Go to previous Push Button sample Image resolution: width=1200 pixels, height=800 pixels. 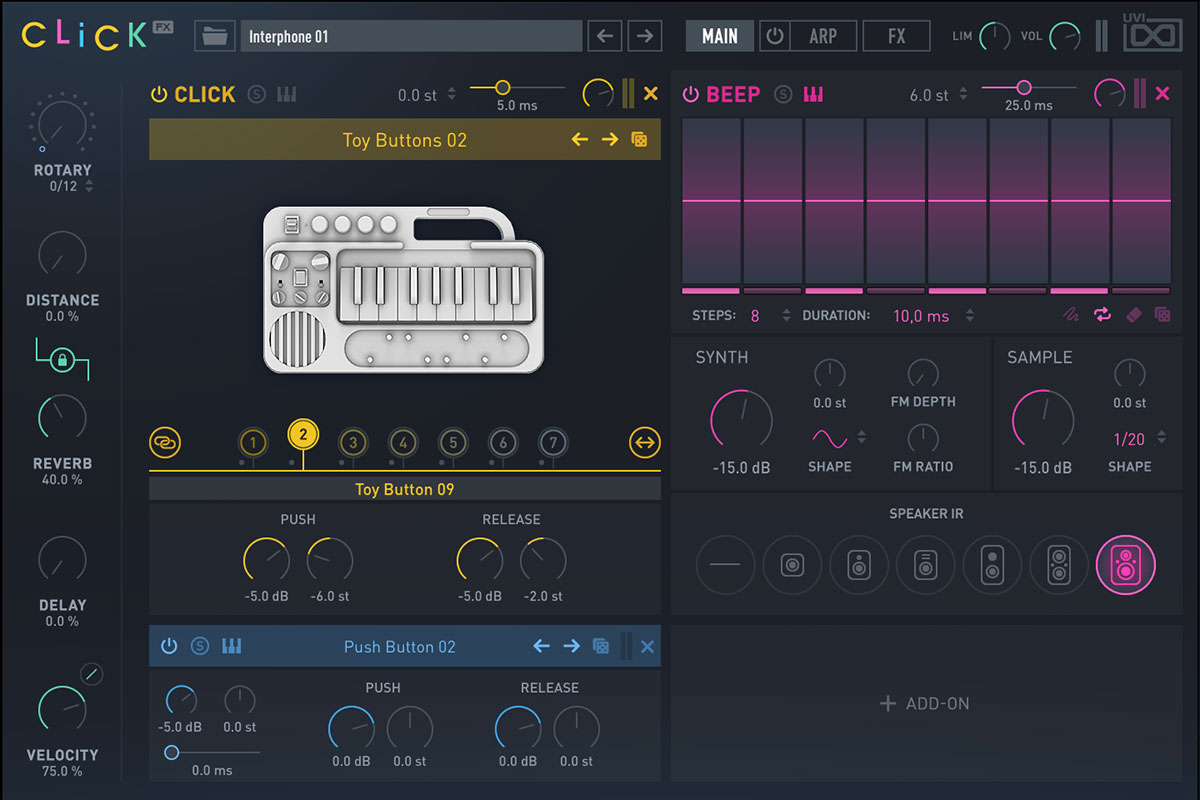(x=541, y=646)
